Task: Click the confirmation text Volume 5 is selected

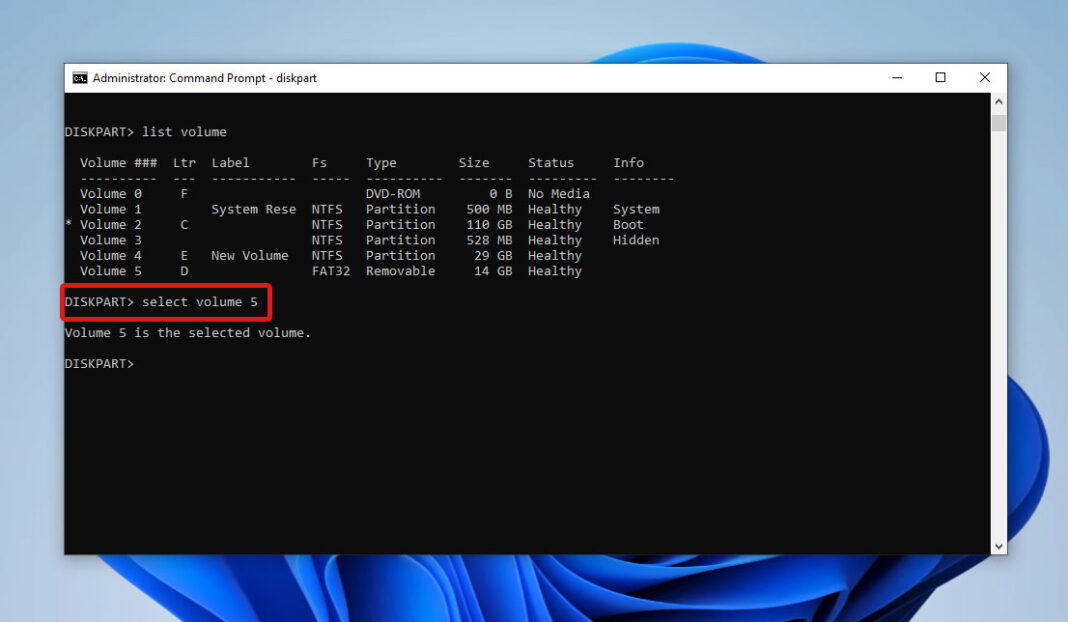Action: click(x=186, y=332)
